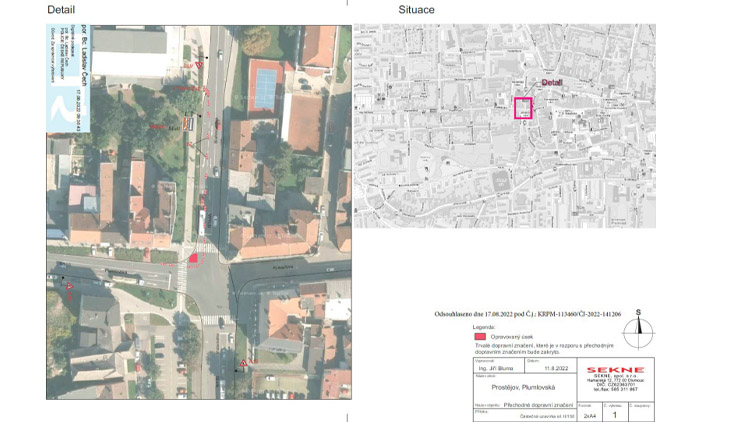Image resolution: width=750 pixels, height=422 pixels.
Task: Click the 'Detail' heading
Action: coord(62,10)
